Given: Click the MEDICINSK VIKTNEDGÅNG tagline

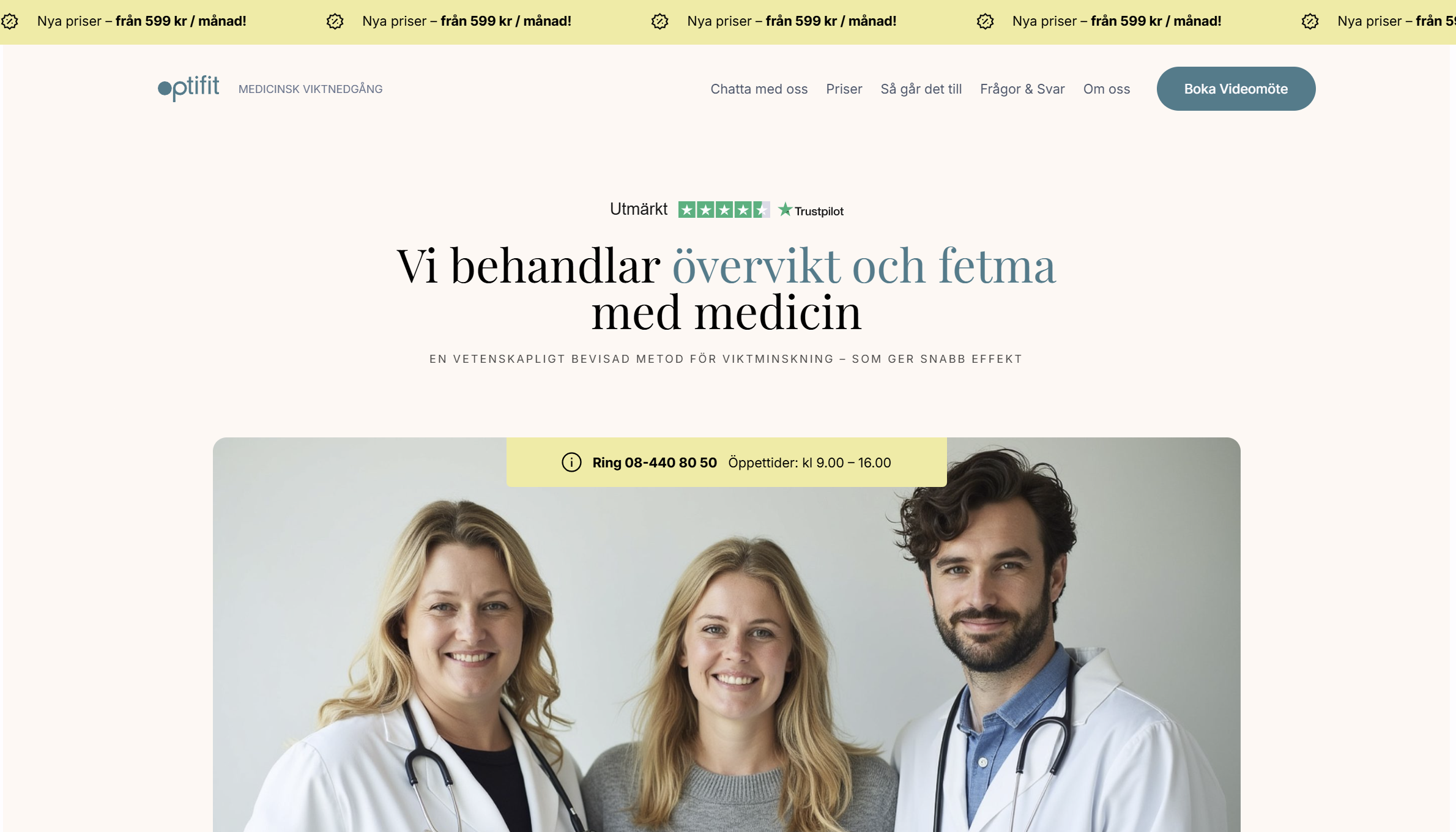Looking at the screenshot, I should click(310, 89).
